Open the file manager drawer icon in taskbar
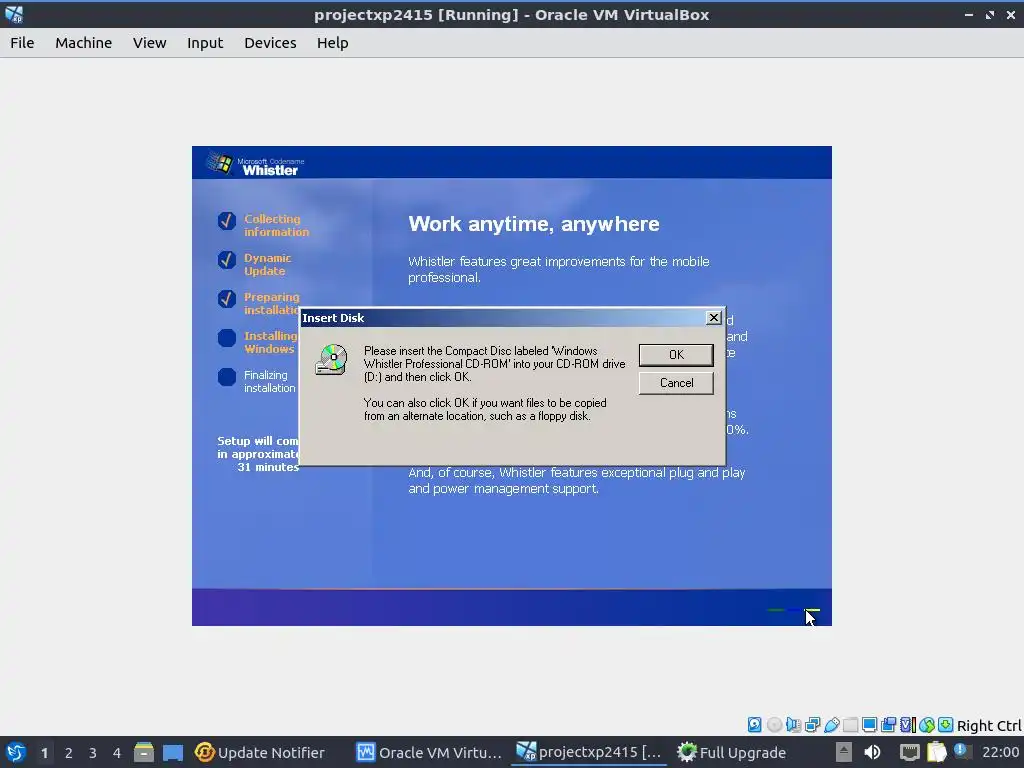The height and width of the screenshot is (768, 1024). (144, 752)
